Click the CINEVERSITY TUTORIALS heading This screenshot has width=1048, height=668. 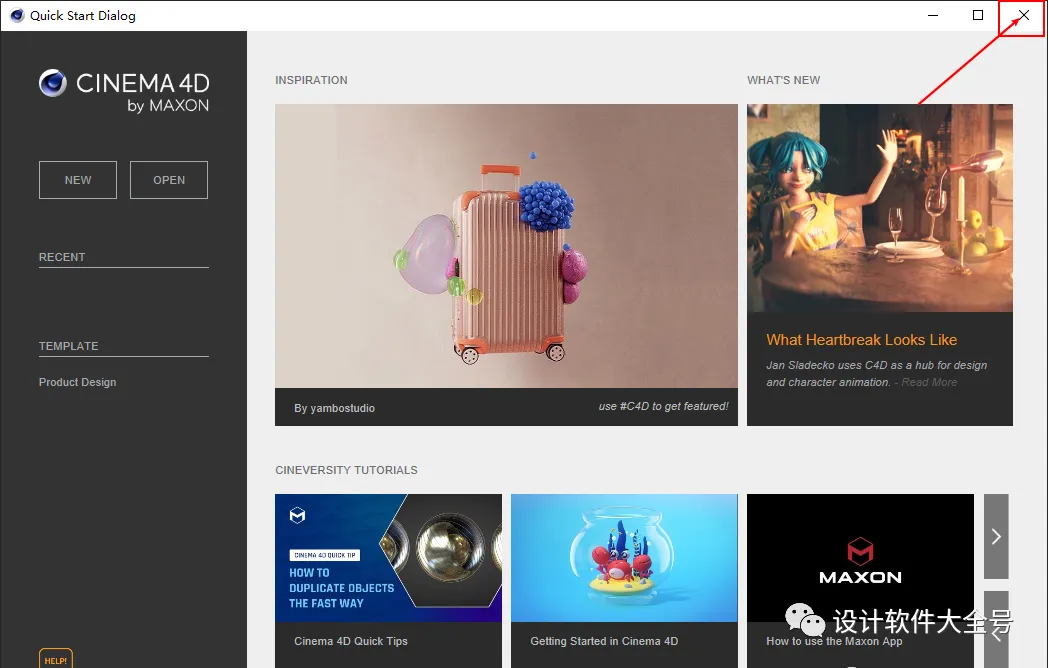pos(346,470)
